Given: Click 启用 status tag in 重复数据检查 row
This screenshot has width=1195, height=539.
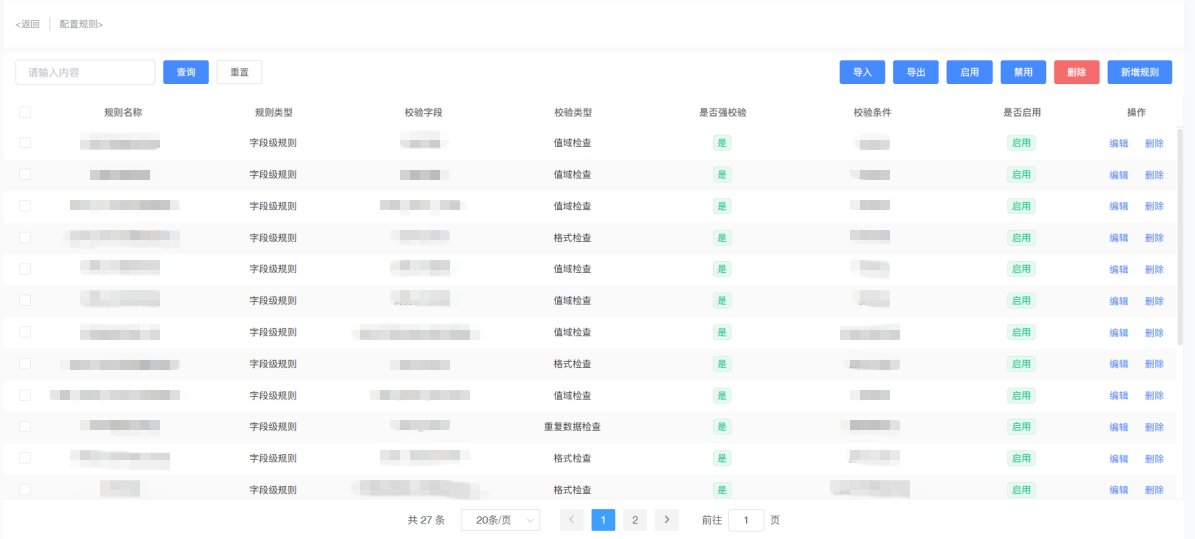Looking at the screenshot, I should (1021, 427).
